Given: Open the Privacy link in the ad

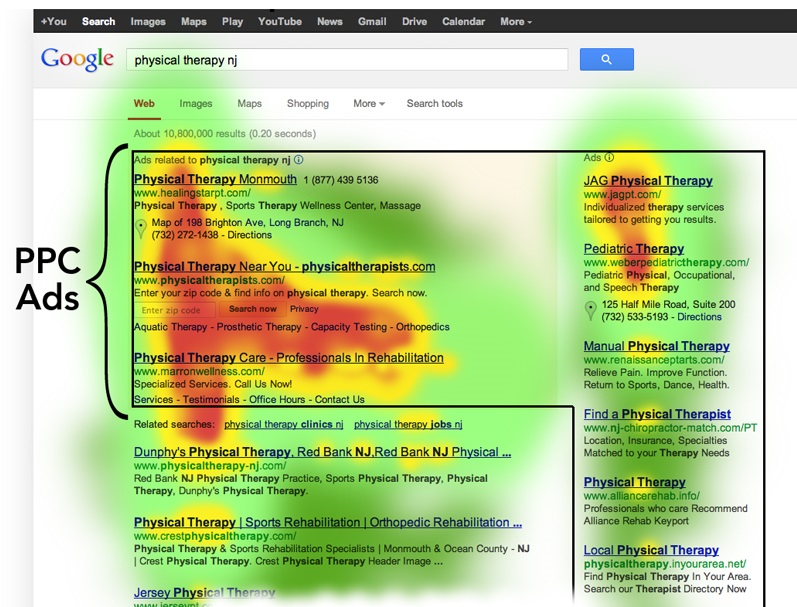Looking at the screenshot, I should [304, 309].
